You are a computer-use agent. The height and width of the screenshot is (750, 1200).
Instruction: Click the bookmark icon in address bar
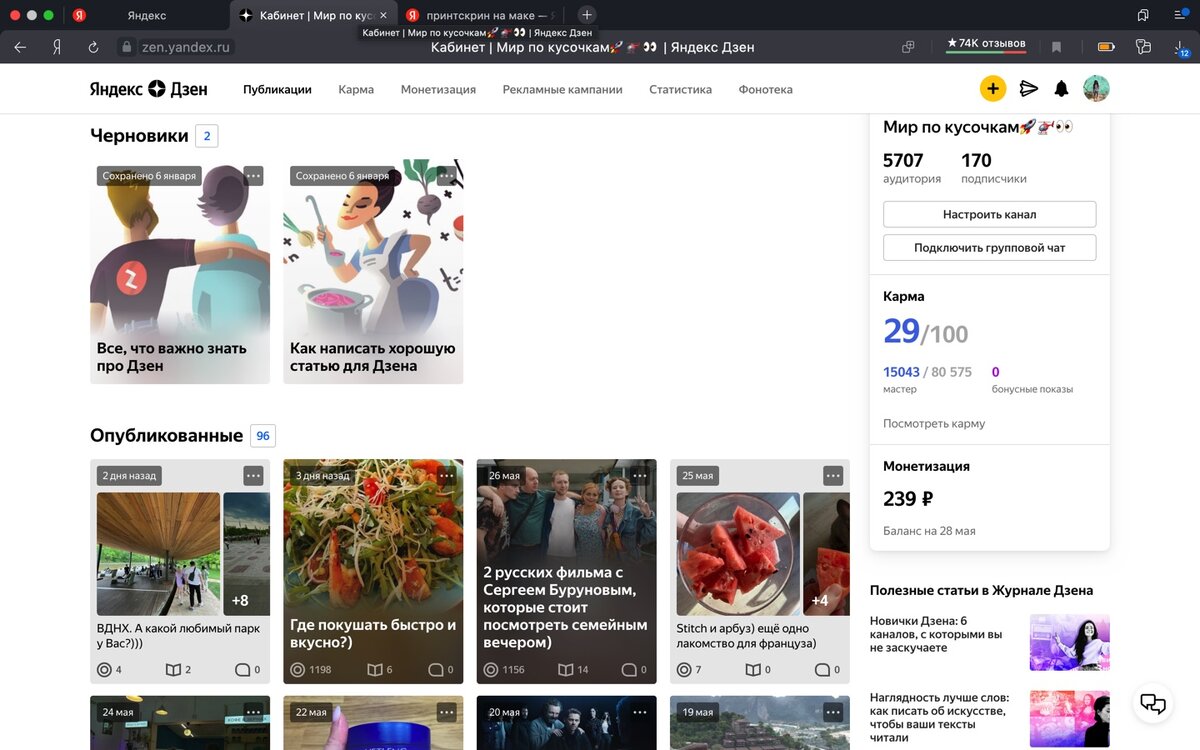coord(1056,47)
